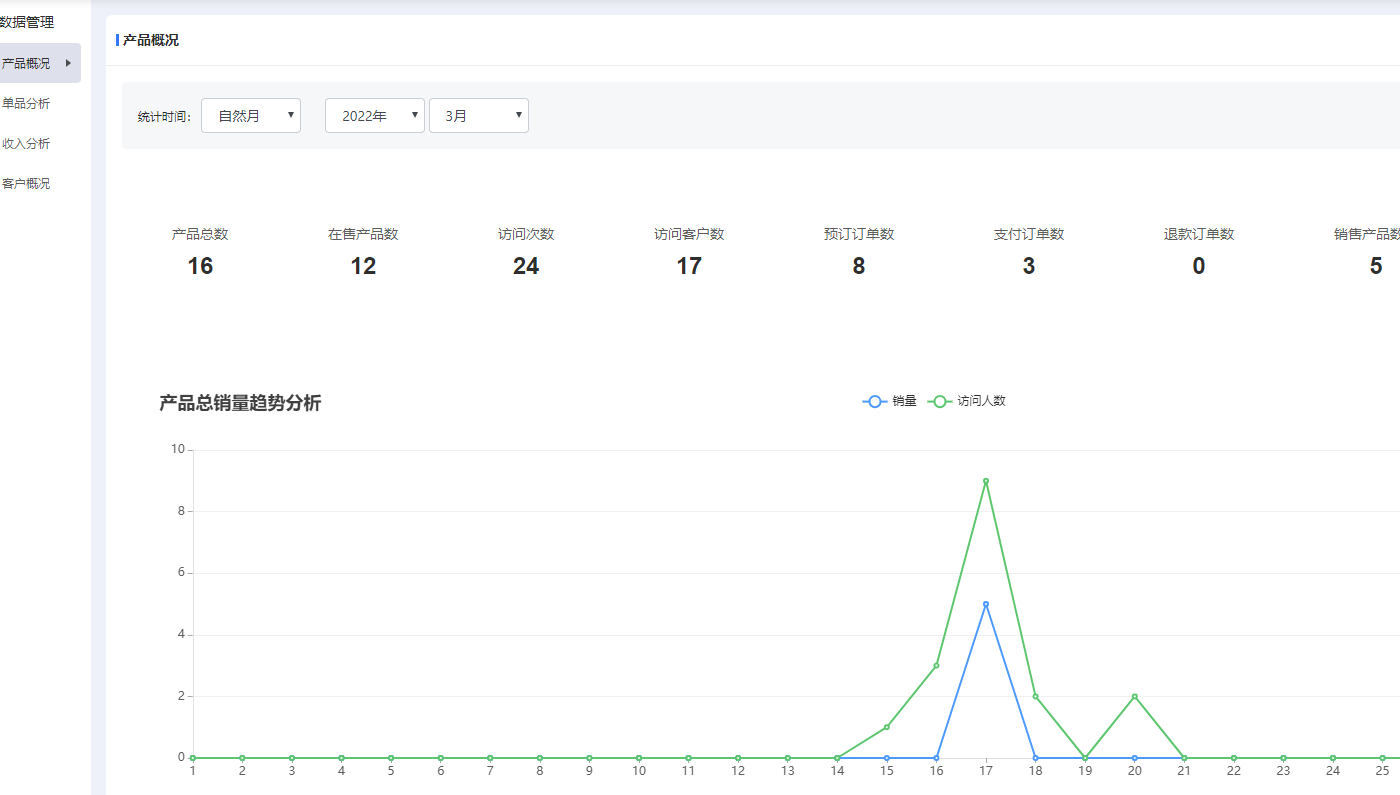Click x-axis label 17

click(986, 771)
